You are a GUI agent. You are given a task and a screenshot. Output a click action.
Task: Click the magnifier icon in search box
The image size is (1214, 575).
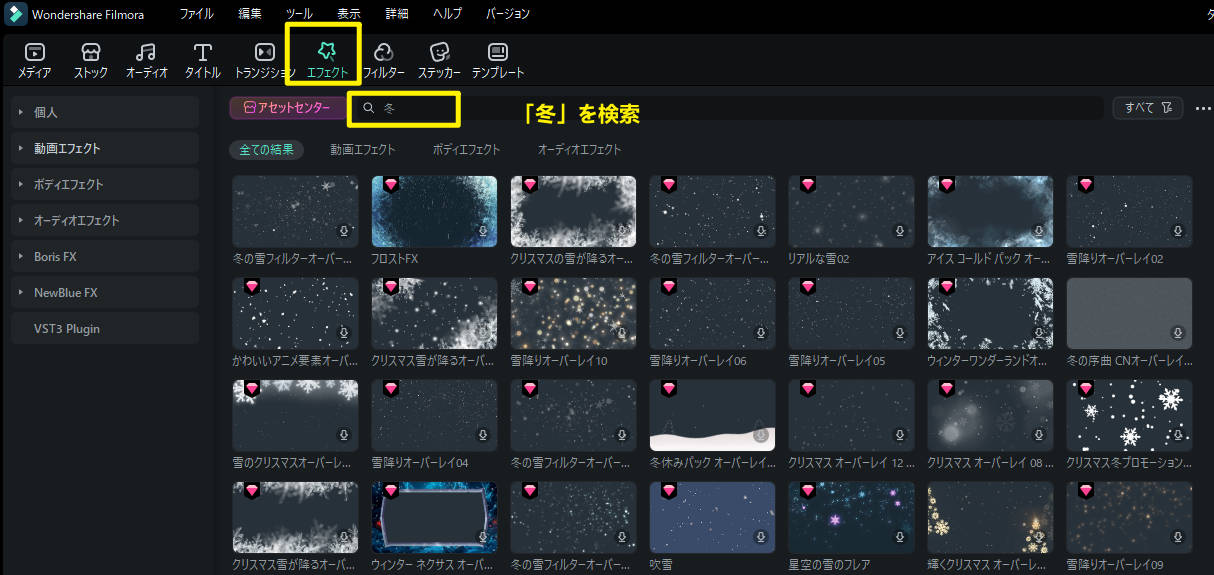pos(369,108)
